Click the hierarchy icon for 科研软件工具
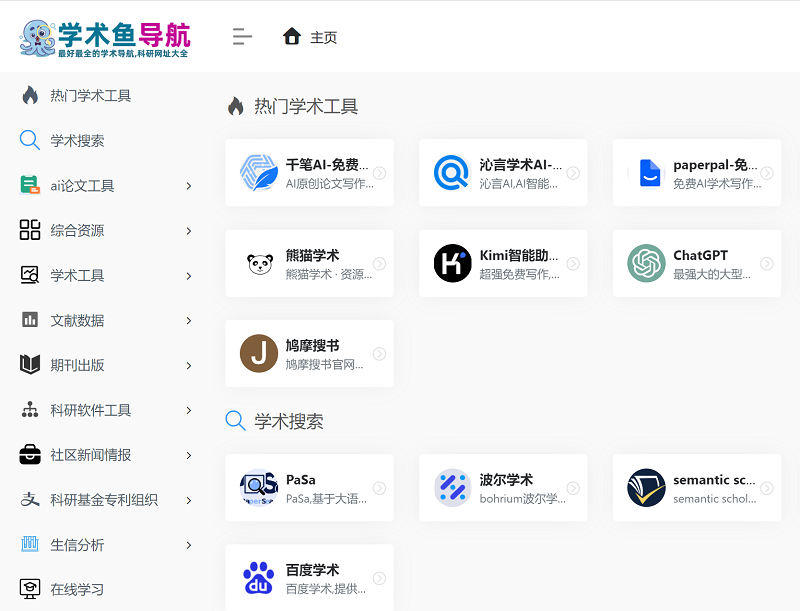 (x=30, y=410)
